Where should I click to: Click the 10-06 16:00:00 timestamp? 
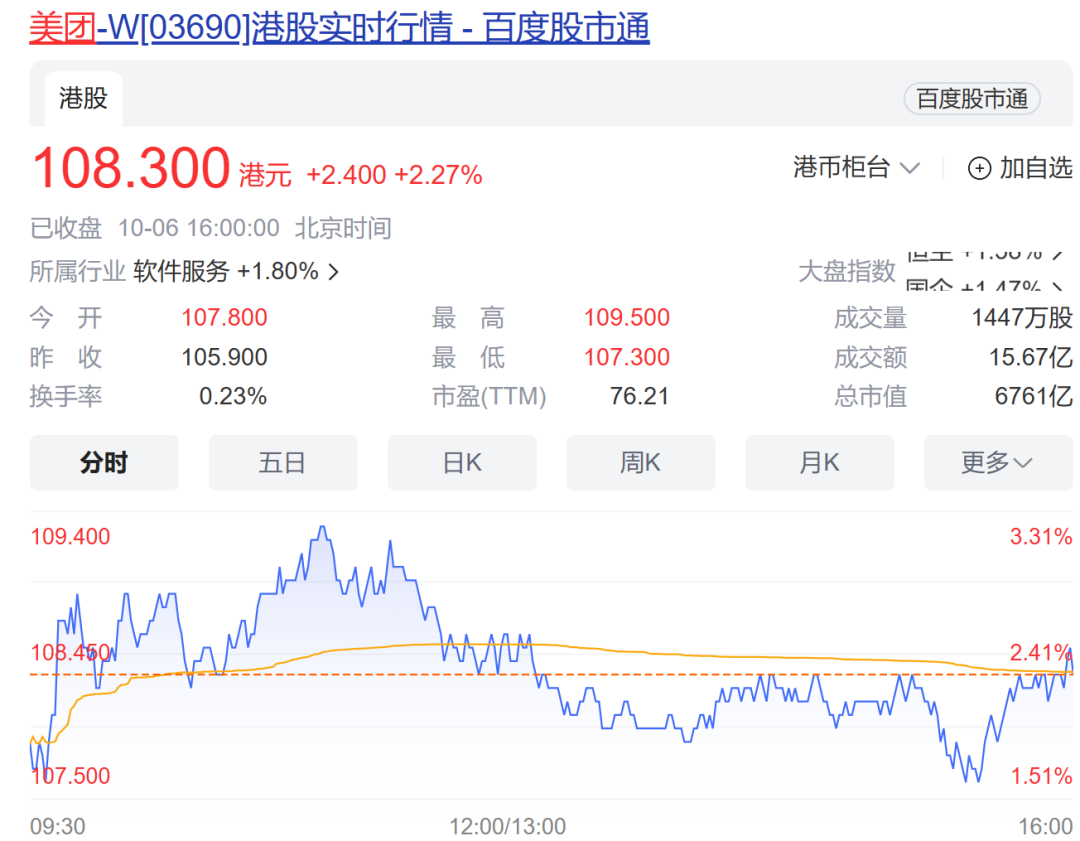(199, 228)
